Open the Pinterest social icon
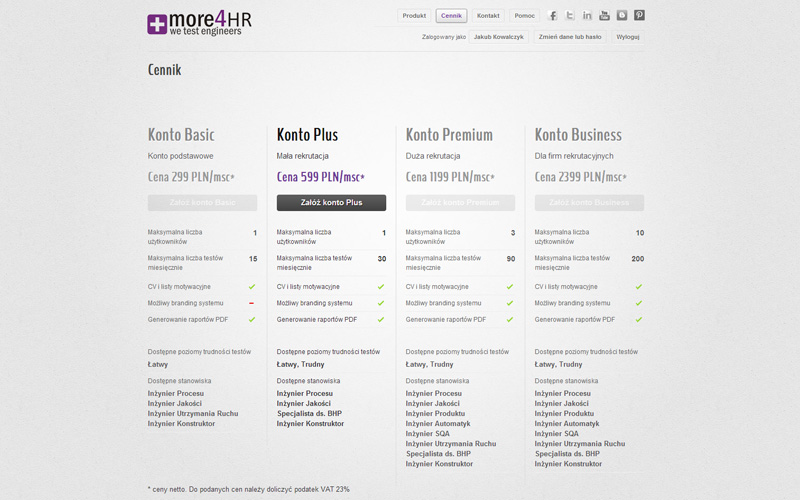 click(639, 15)
